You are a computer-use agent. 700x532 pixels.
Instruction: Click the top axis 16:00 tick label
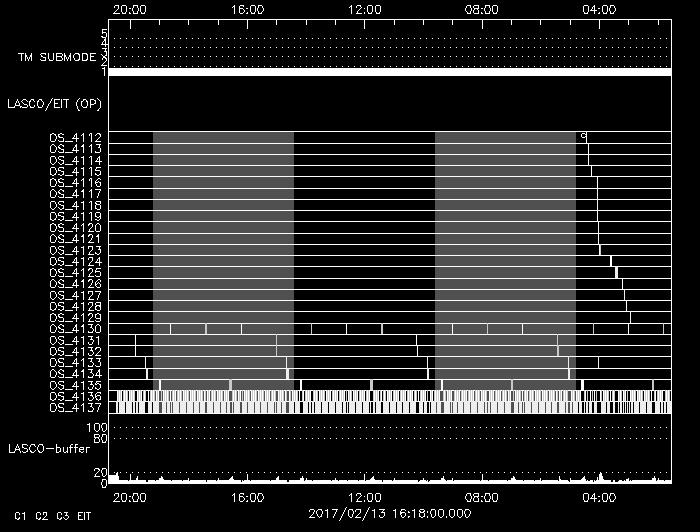(247, 10)
